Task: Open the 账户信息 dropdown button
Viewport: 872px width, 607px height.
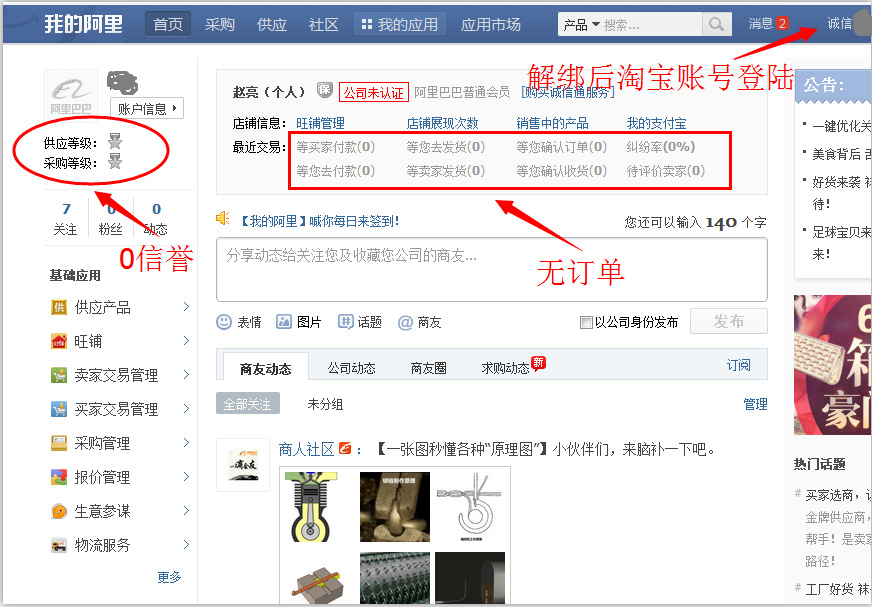Action: pyautogui.click(x=147, y=108)
